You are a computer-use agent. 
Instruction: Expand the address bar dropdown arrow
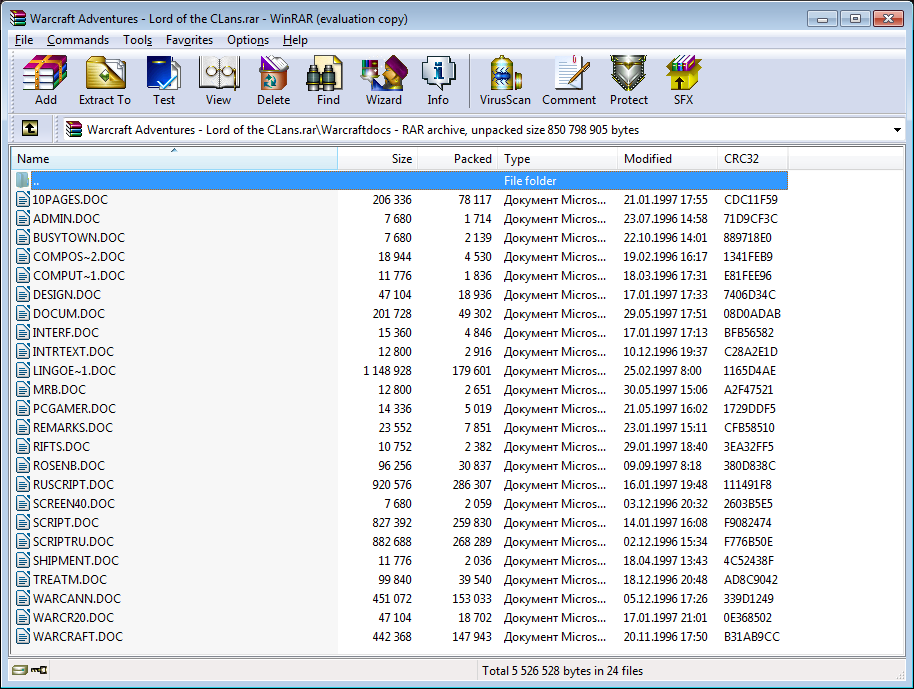[897, 129]
